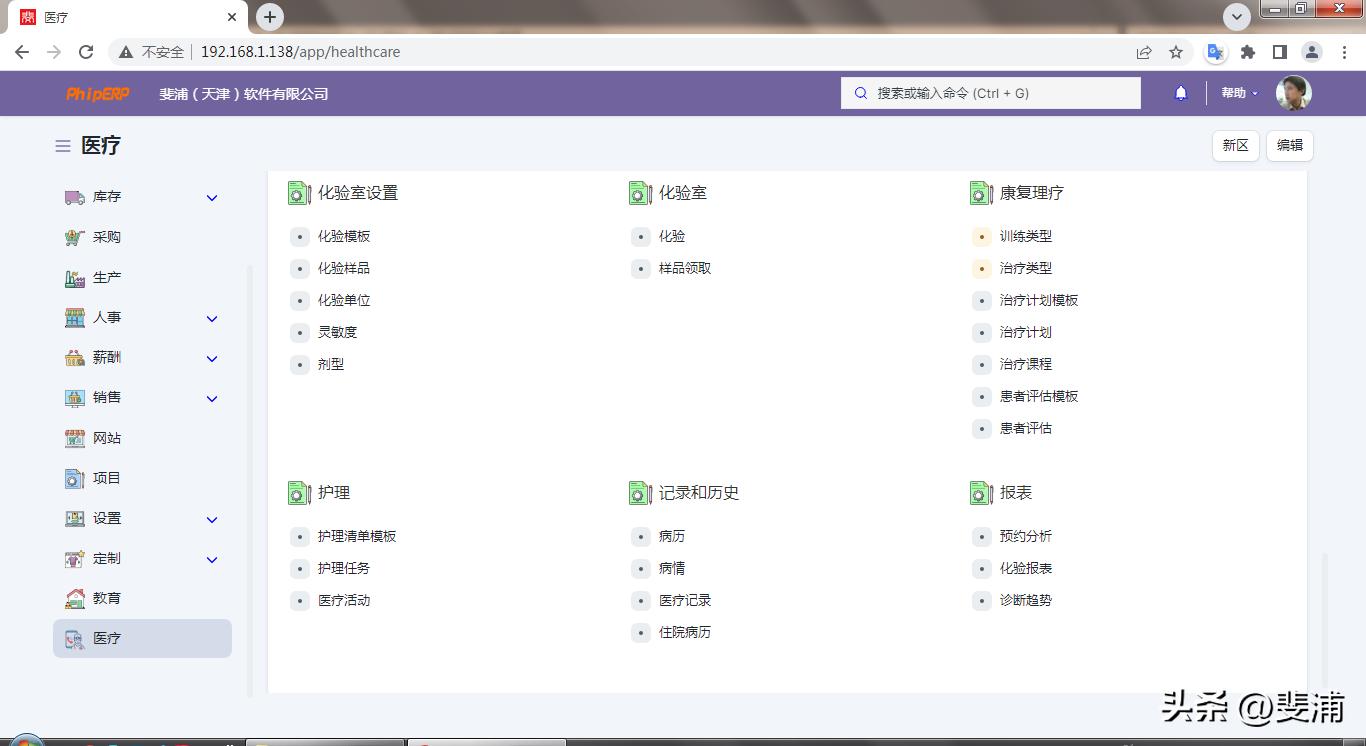Click the 网站 storefront icon in sidebar
This screenshot has height=746, width=1366.
click(x=75, y=438)
